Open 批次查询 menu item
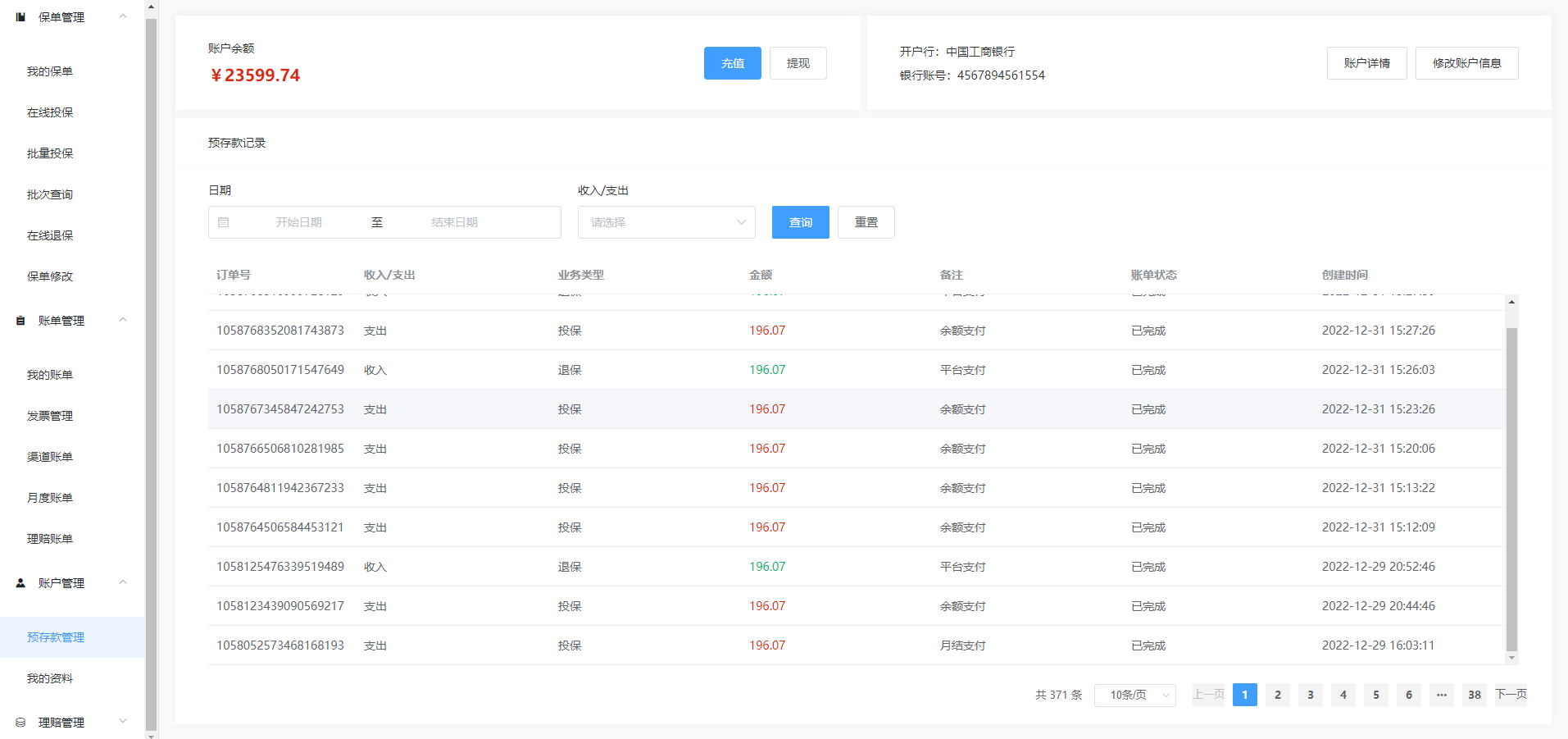 (x=50, y=194)
